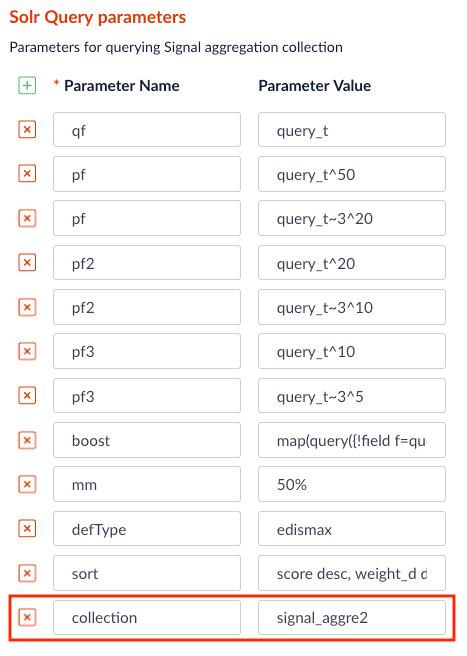Add a new parameter with the green plus icon
The image size is (467, 656).
27,86
